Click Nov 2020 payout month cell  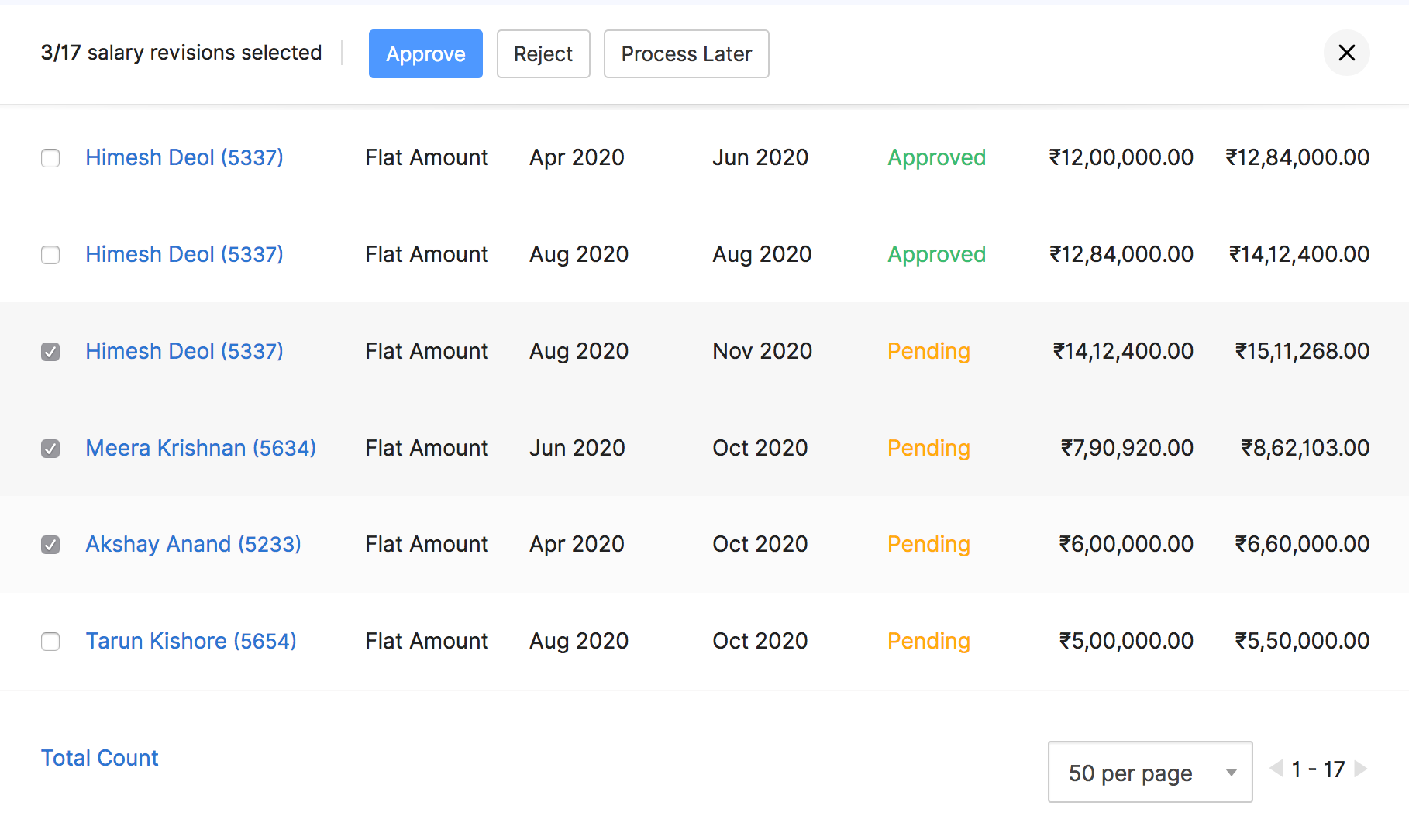click(x=763, y=351)
